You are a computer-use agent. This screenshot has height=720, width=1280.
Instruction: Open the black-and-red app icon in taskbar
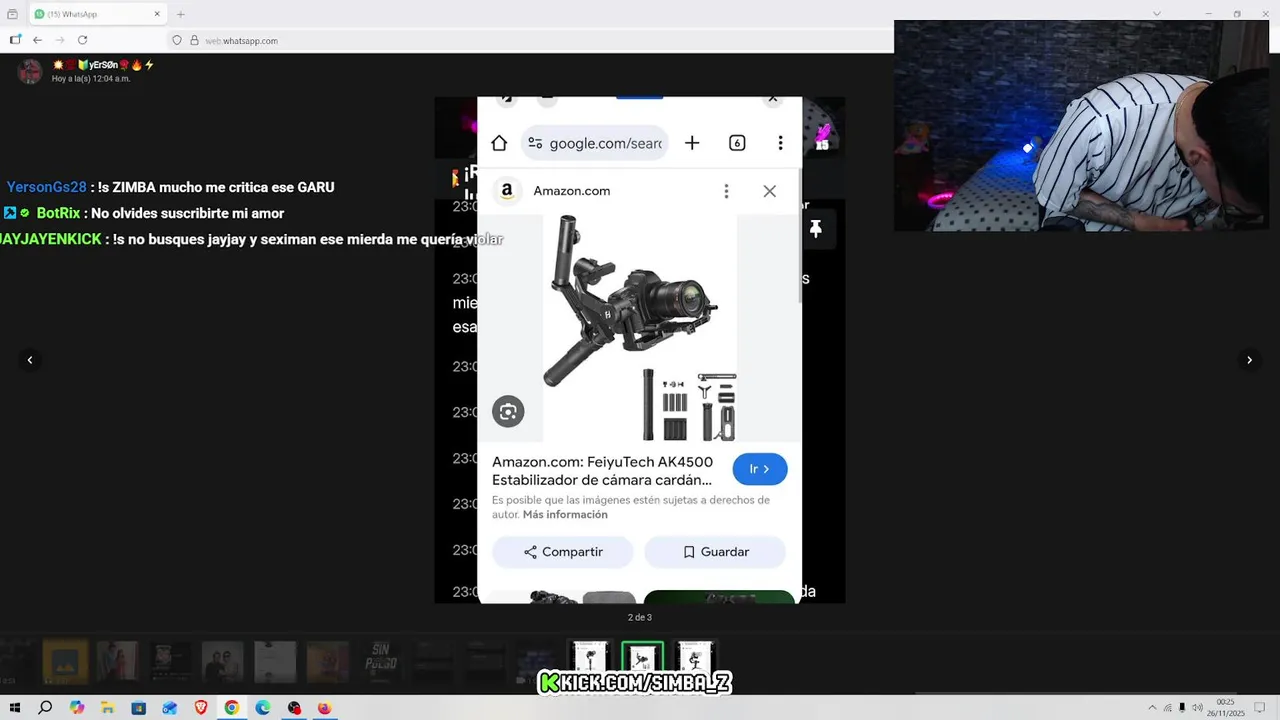pos(294,708)
